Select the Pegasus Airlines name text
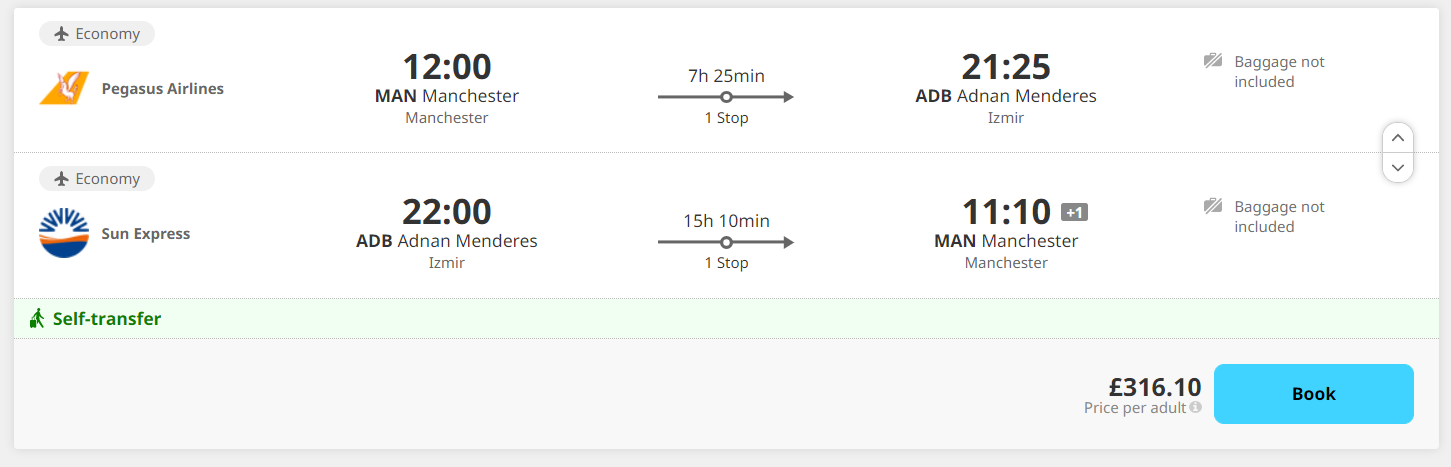 pos(163,89)
